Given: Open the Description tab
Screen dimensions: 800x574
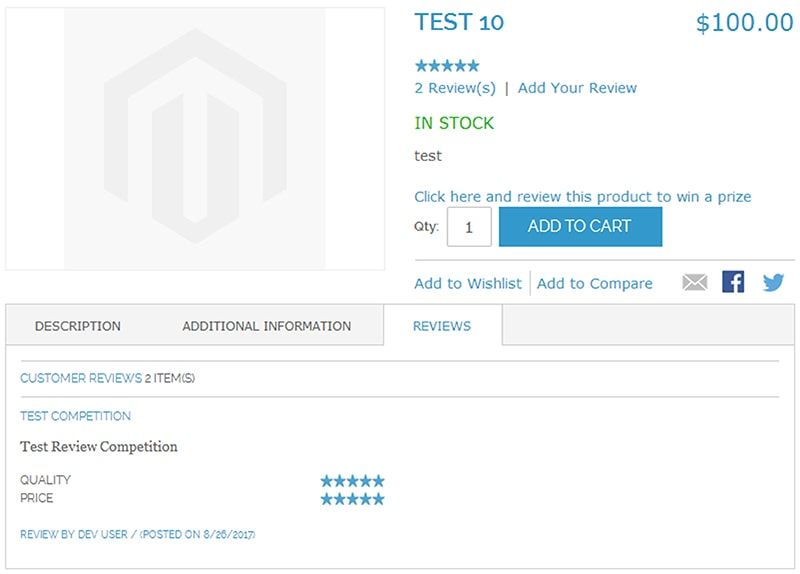Looking at the screenshot, I should 78,326.
